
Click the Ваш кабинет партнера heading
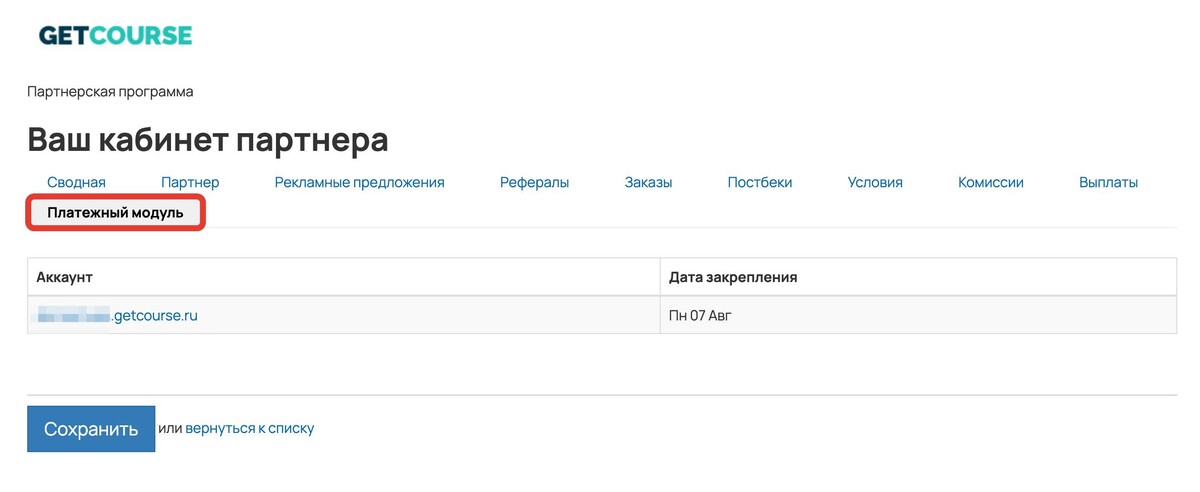coord(207,140)
